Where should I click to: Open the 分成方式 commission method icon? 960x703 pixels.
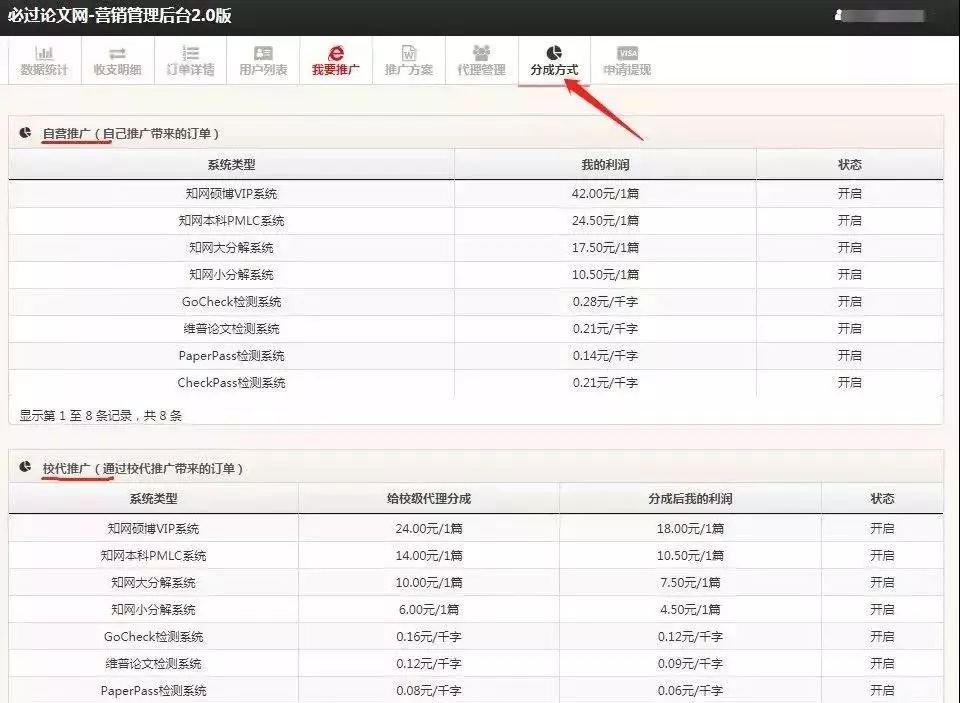coord(554,62)
